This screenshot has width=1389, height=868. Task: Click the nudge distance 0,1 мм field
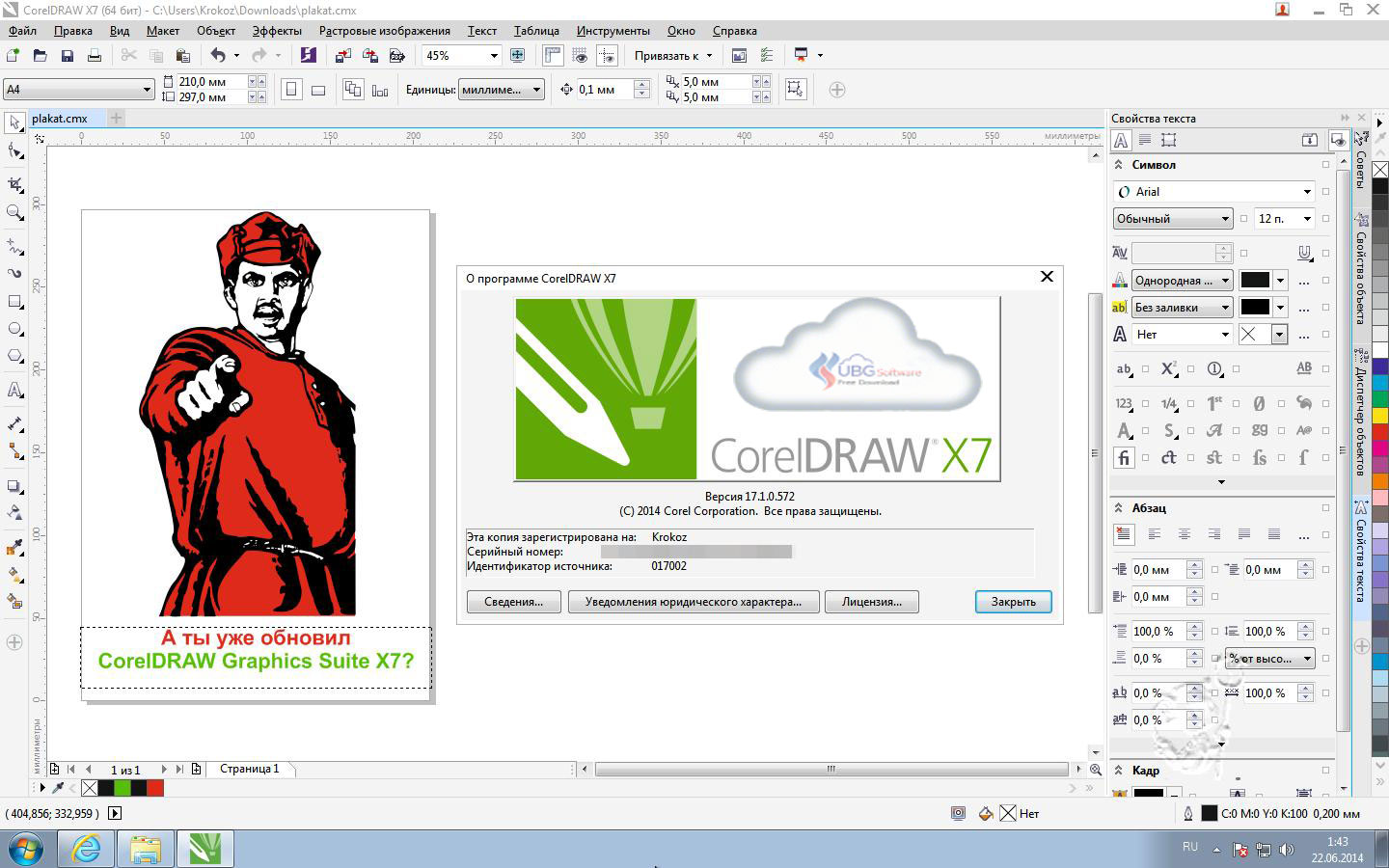(x=605, y=90)
